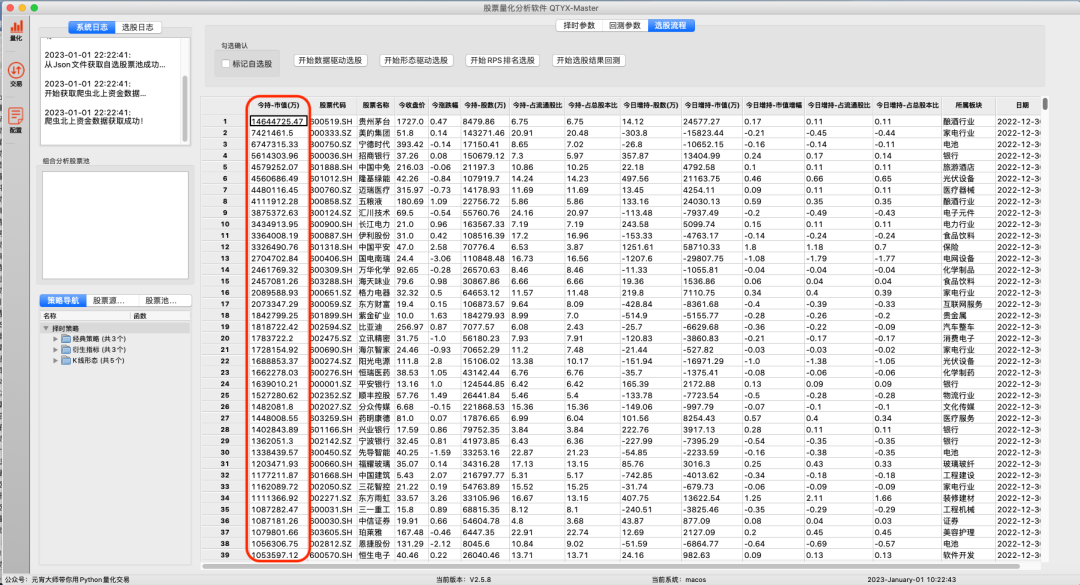Viewport: 1080px width, 585px height.
Task: Select the 经典策略 folder icon
Action: click(66, 339)
